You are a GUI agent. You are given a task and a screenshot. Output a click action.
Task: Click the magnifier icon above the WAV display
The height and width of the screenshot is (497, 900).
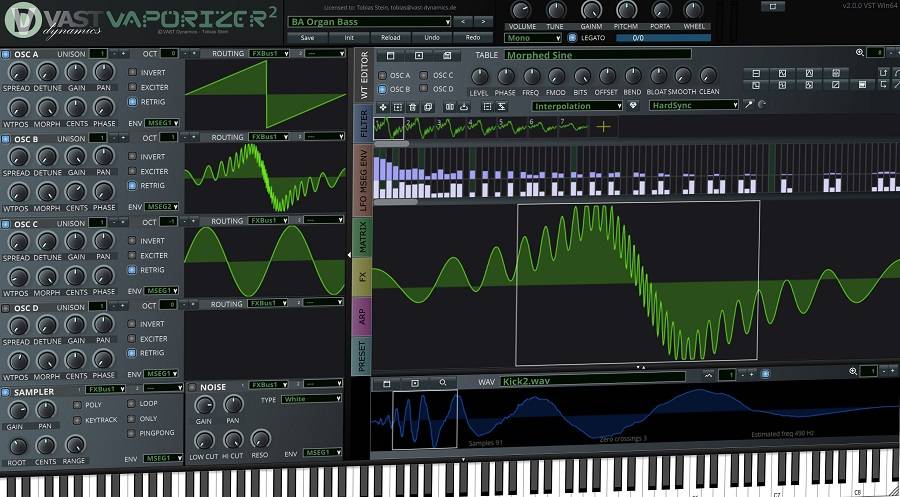click(442, 382)
